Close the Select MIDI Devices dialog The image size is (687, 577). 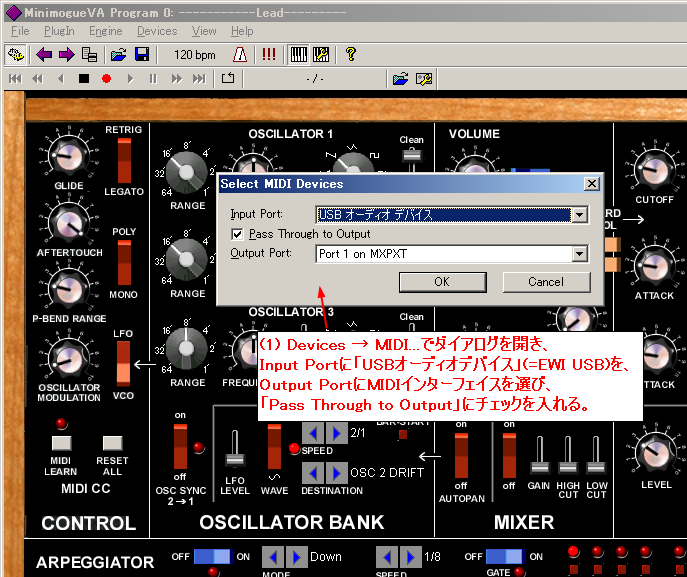tap(591, 184)
